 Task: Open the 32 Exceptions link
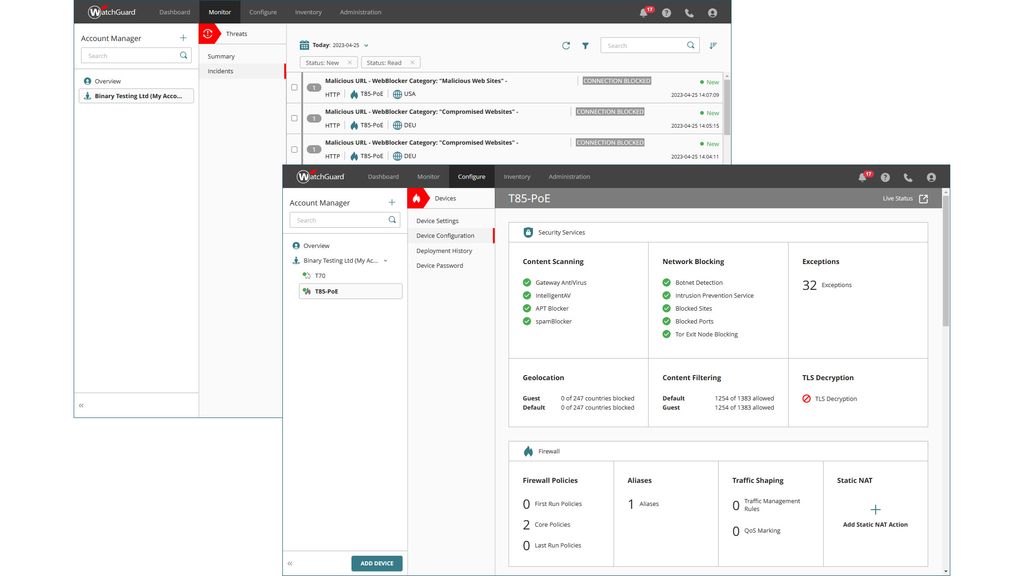(828, 285)
